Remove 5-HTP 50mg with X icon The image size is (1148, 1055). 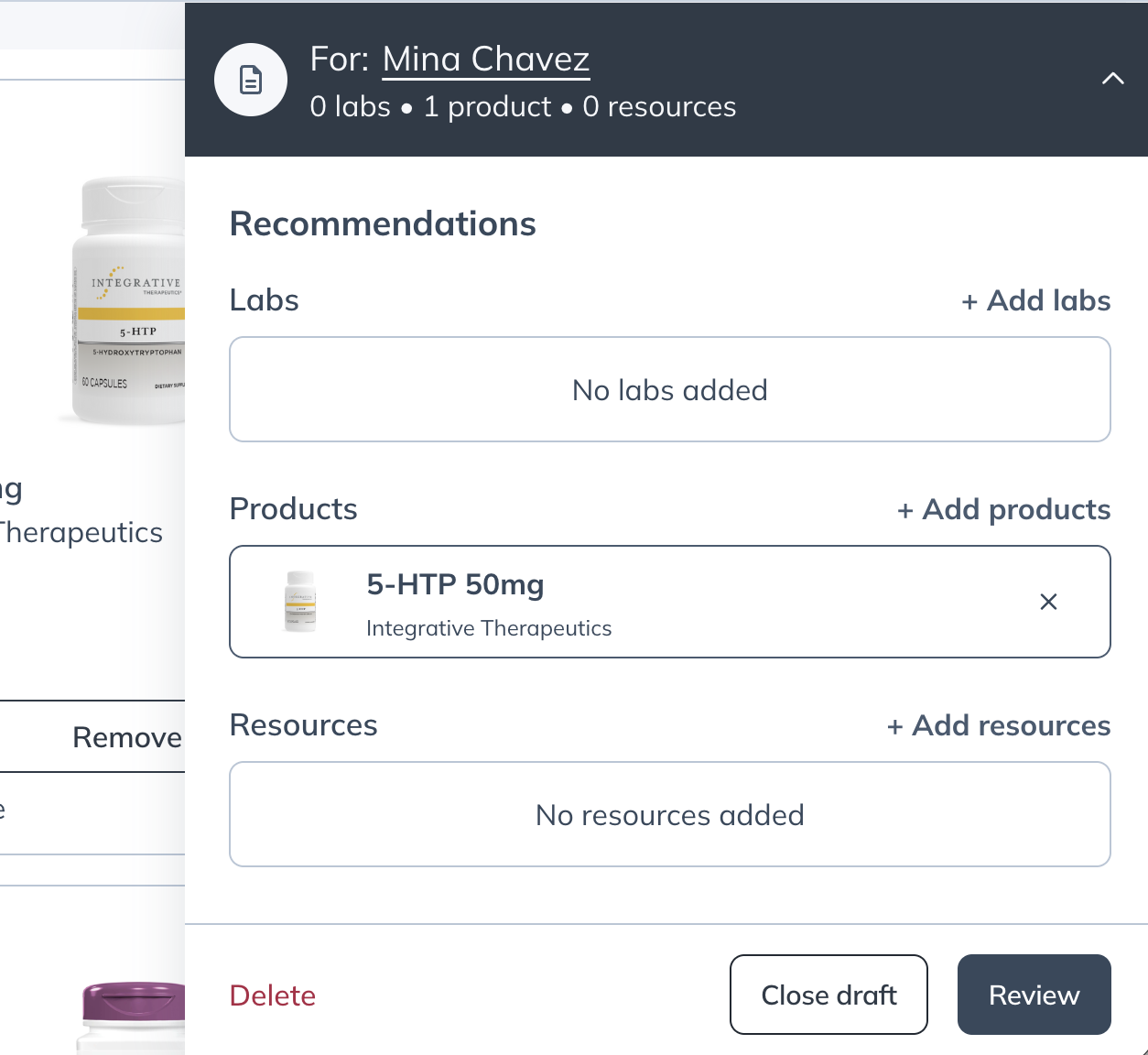pos(1048,602)
